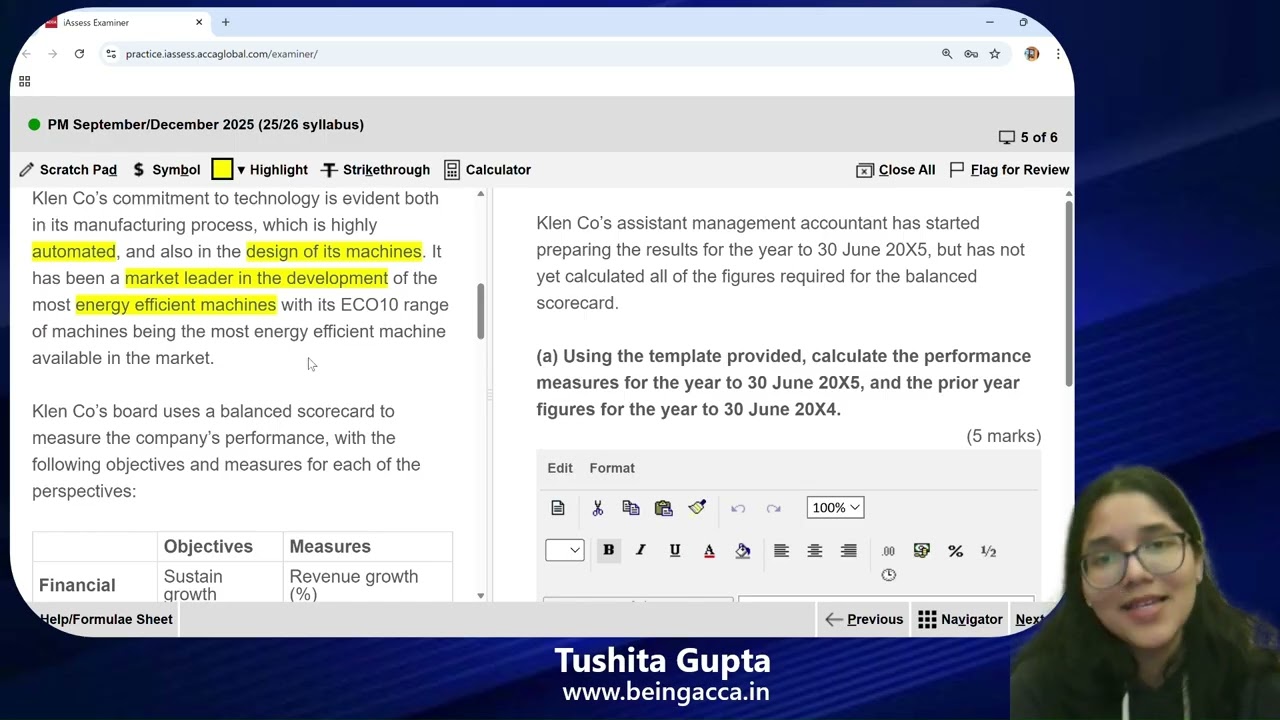Image resolution: width=1280 pixels, height=720 pixels.
Task: Reload the browser page
Action: 79,54
